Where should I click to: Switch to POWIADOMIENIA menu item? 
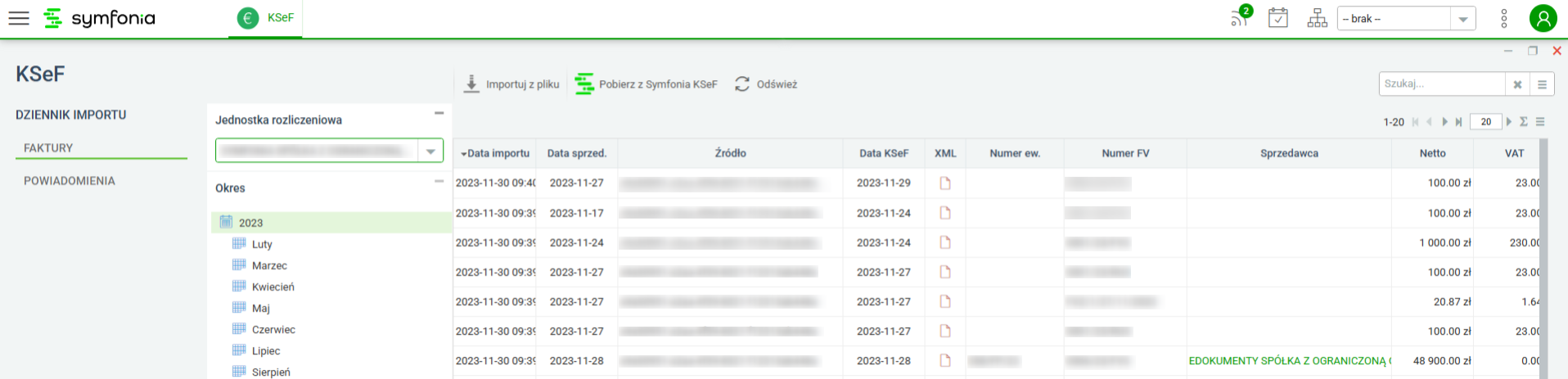point(70,181)
